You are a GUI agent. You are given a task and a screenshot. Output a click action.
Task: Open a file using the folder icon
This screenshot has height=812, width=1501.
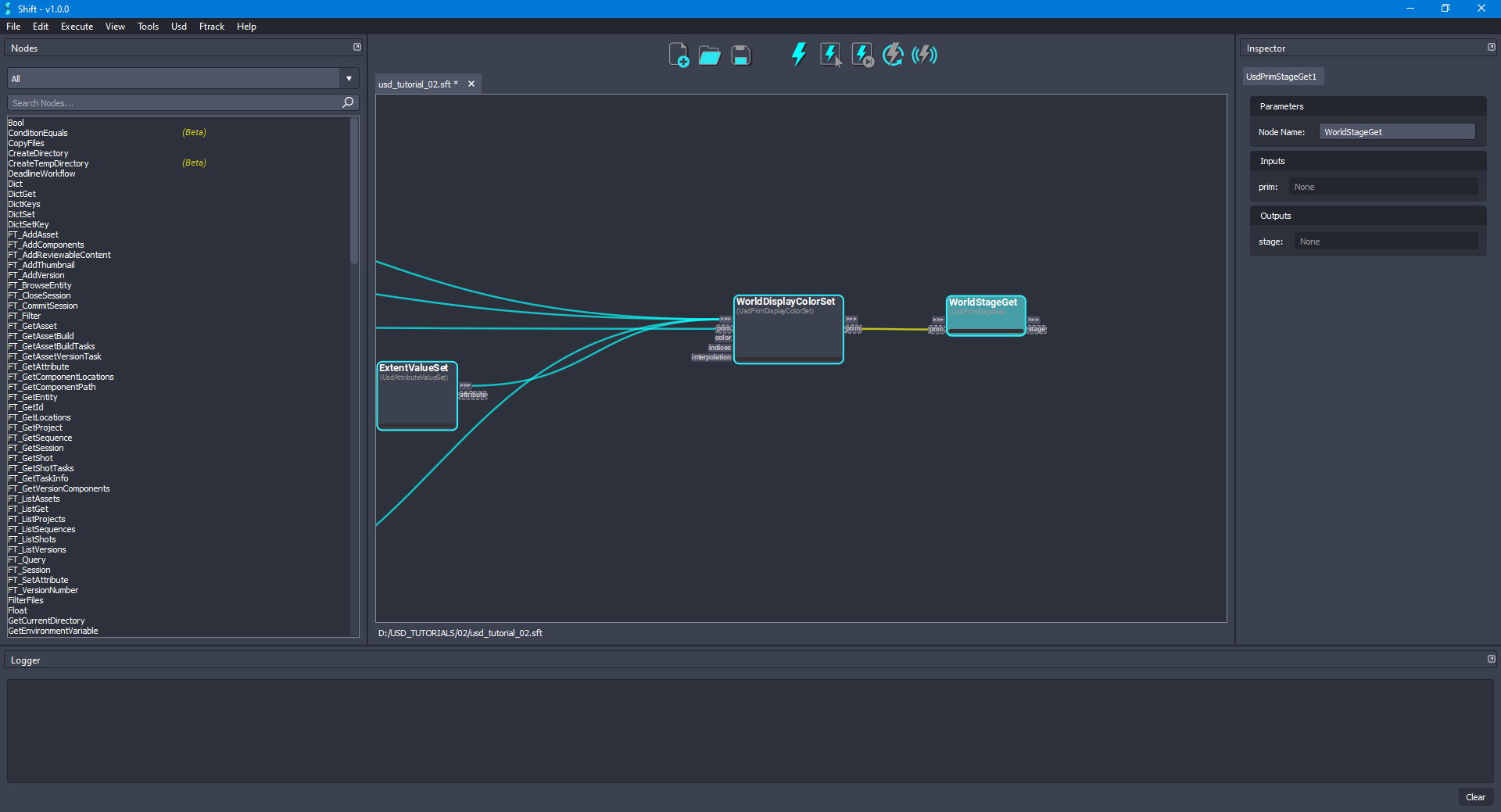709,55
